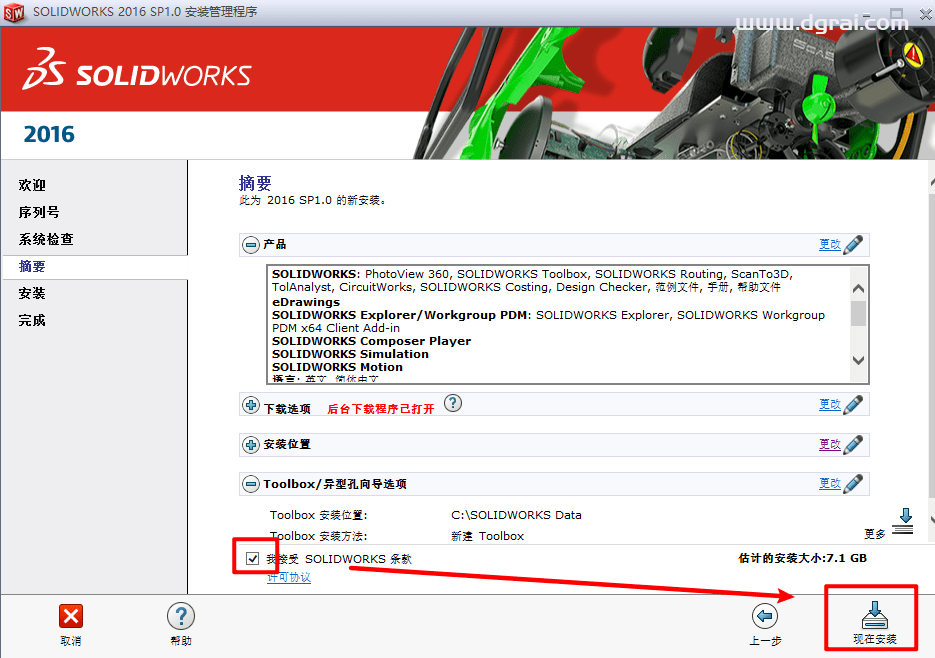
Task: Click the help question mark beside 后台下载程序已打开
Action: pos(453,403)
